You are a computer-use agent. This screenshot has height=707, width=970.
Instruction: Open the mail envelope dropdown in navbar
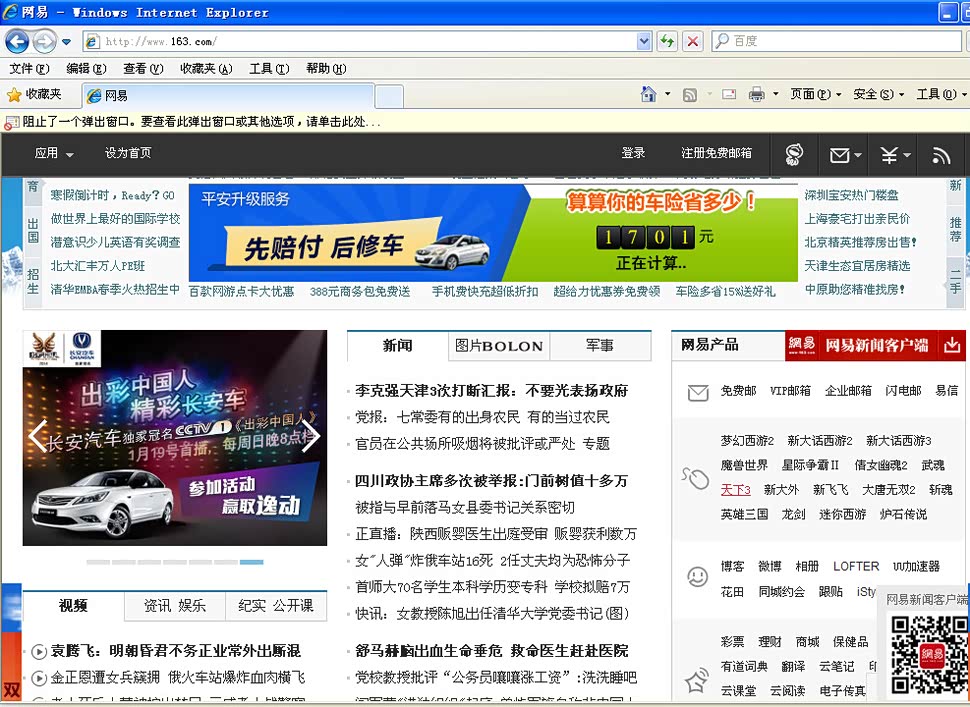coord(845,155)
